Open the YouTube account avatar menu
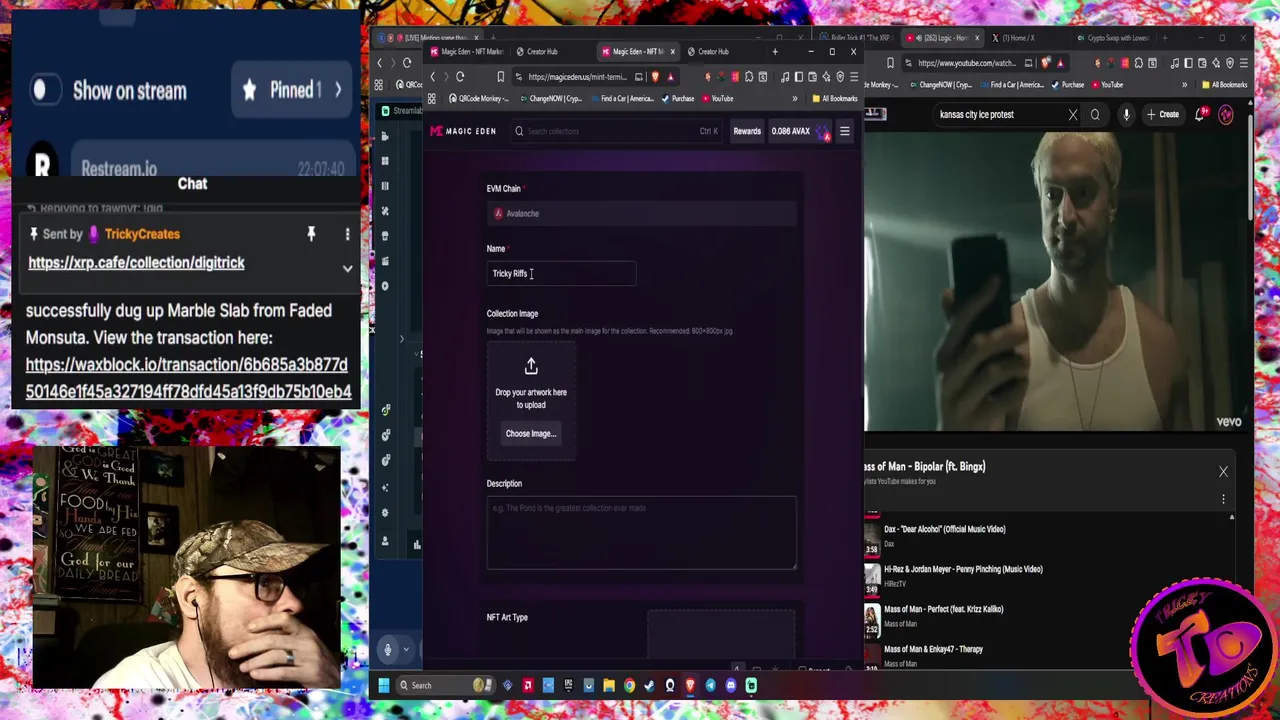Viewport: 1280px width, 720px height. click(x=1226, y=114)
